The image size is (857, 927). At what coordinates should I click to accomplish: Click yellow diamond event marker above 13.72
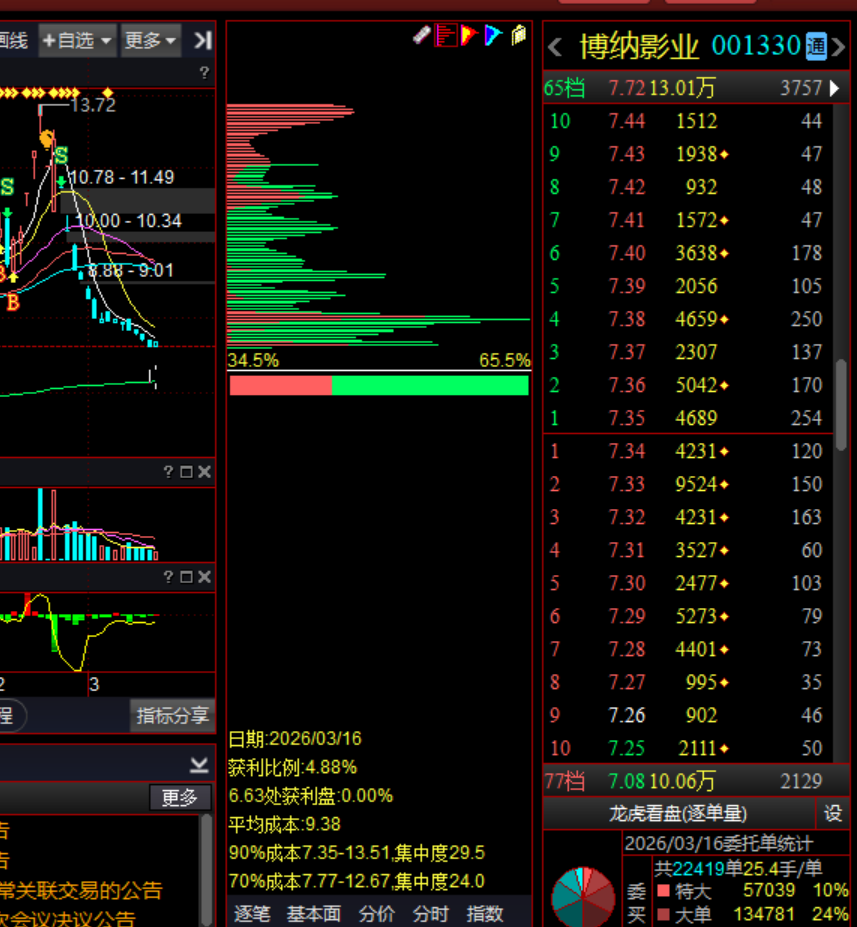(108, 93)
